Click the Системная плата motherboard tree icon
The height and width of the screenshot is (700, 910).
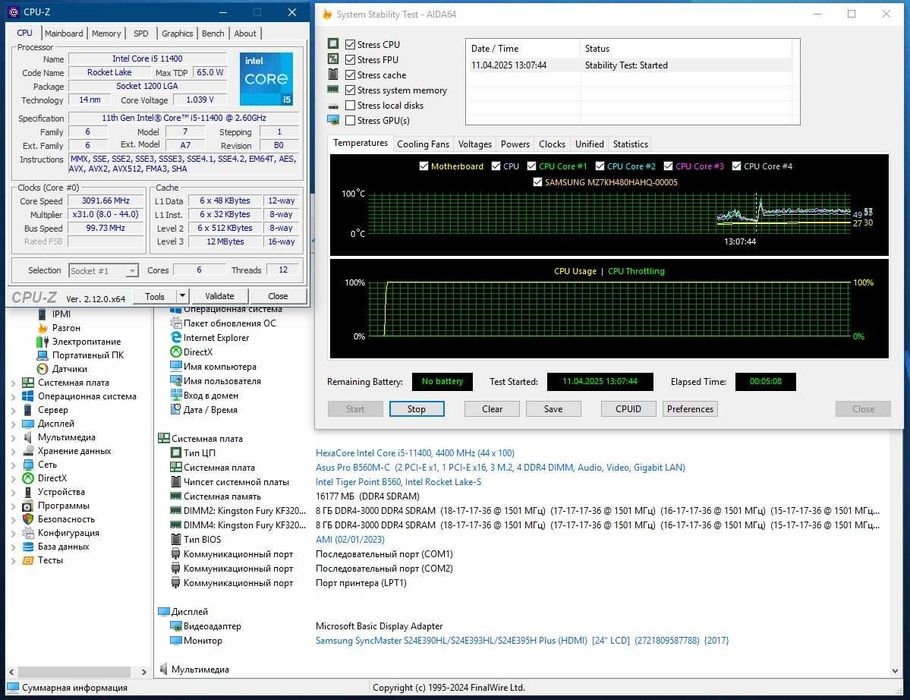click(x=28, y=383)
